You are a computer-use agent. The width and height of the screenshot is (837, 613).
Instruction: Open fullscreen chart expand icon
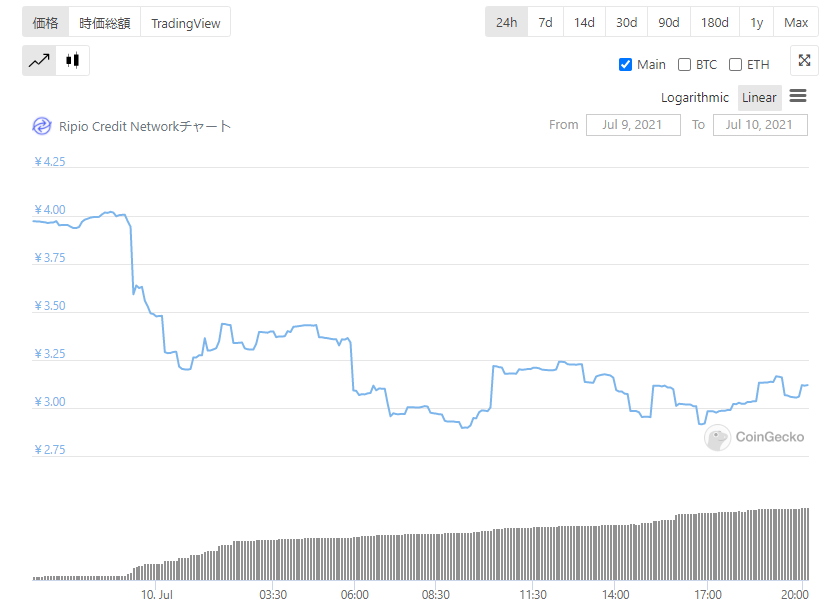tap(804, 60)
